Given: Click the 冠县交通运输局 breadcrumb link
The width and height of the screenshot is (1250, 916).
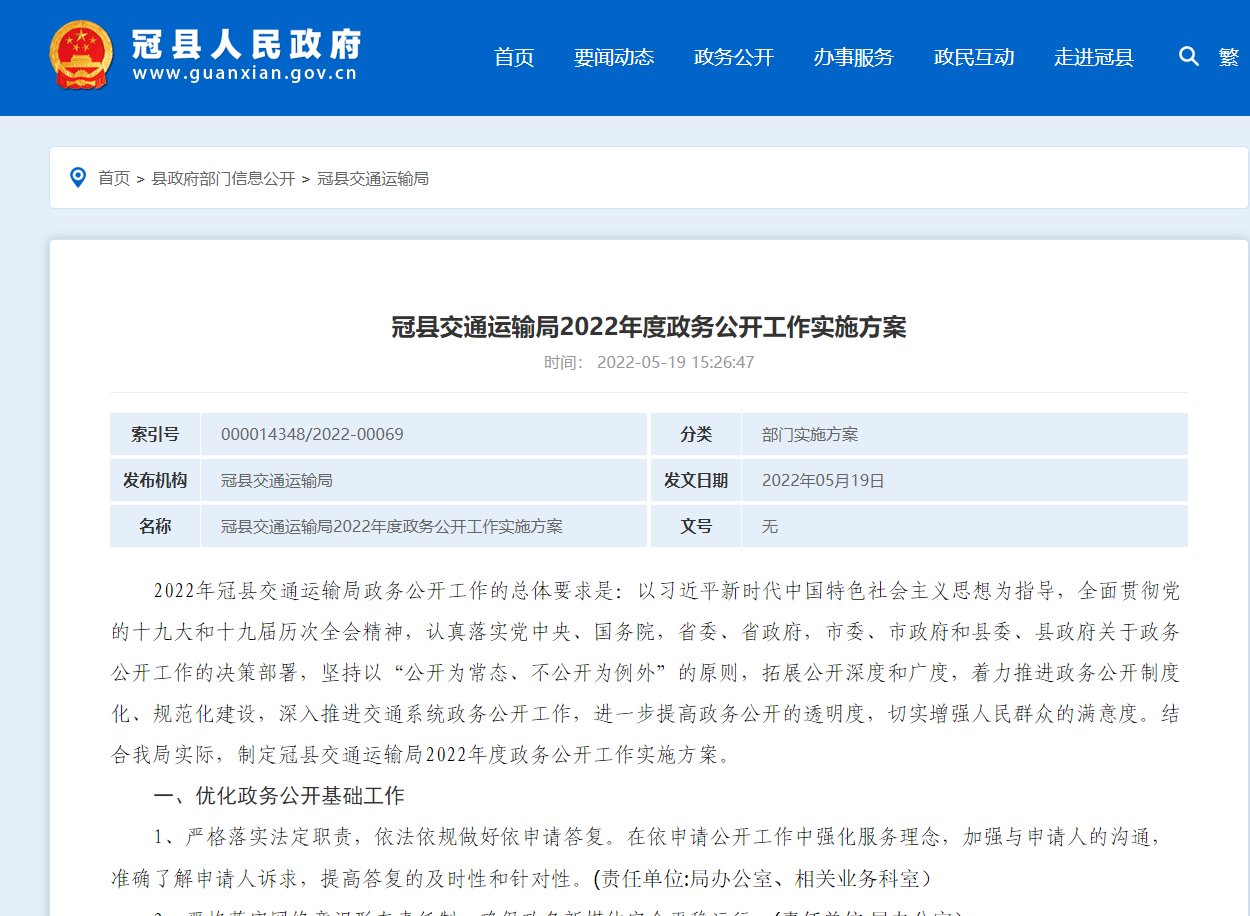Looking at the screenshot, I should coord(373,178).
